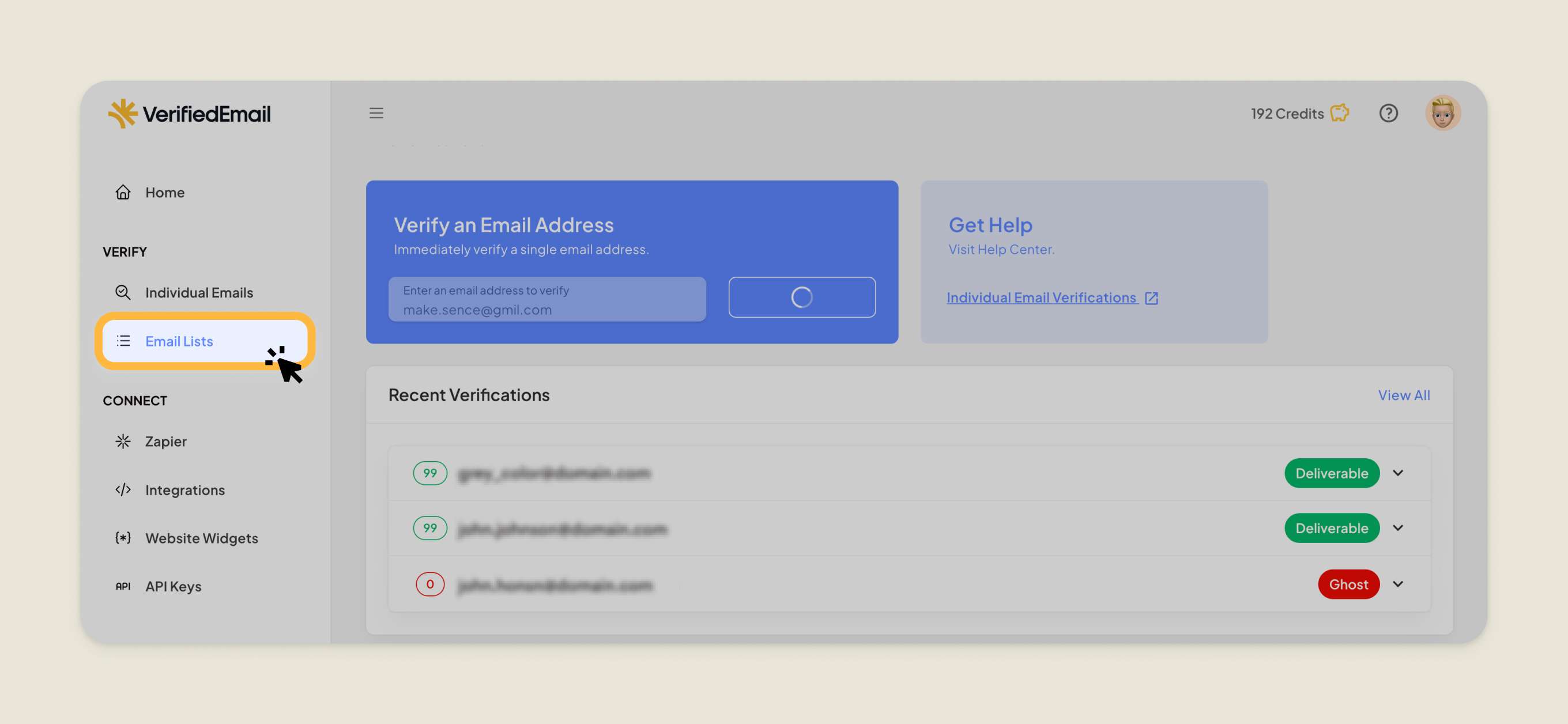
Task: Select the Zapier integration icon
Action: [x=123, y=441]
